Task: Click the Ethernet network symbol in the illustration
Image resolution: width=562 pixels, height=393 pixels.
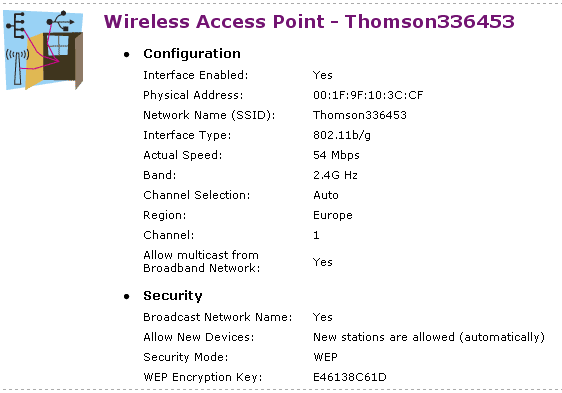Action: 16,25
